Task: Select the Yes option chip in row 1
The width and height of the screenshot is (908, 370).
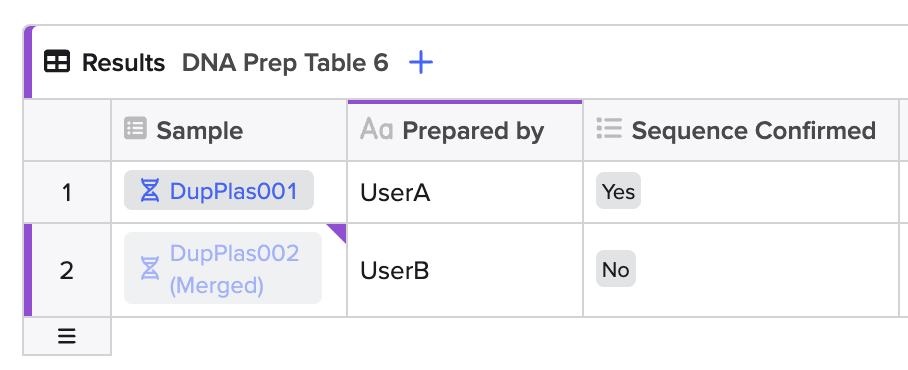Action: 618,191
